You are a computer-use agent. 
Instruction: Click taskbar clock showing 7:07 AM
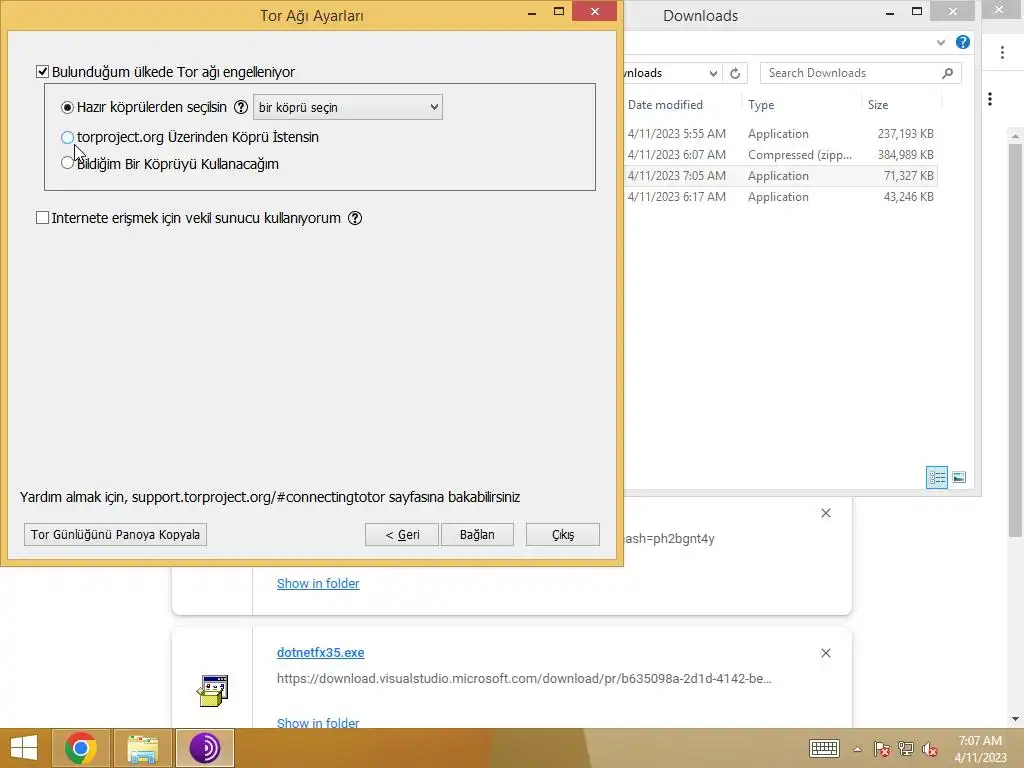pos(980,749)
